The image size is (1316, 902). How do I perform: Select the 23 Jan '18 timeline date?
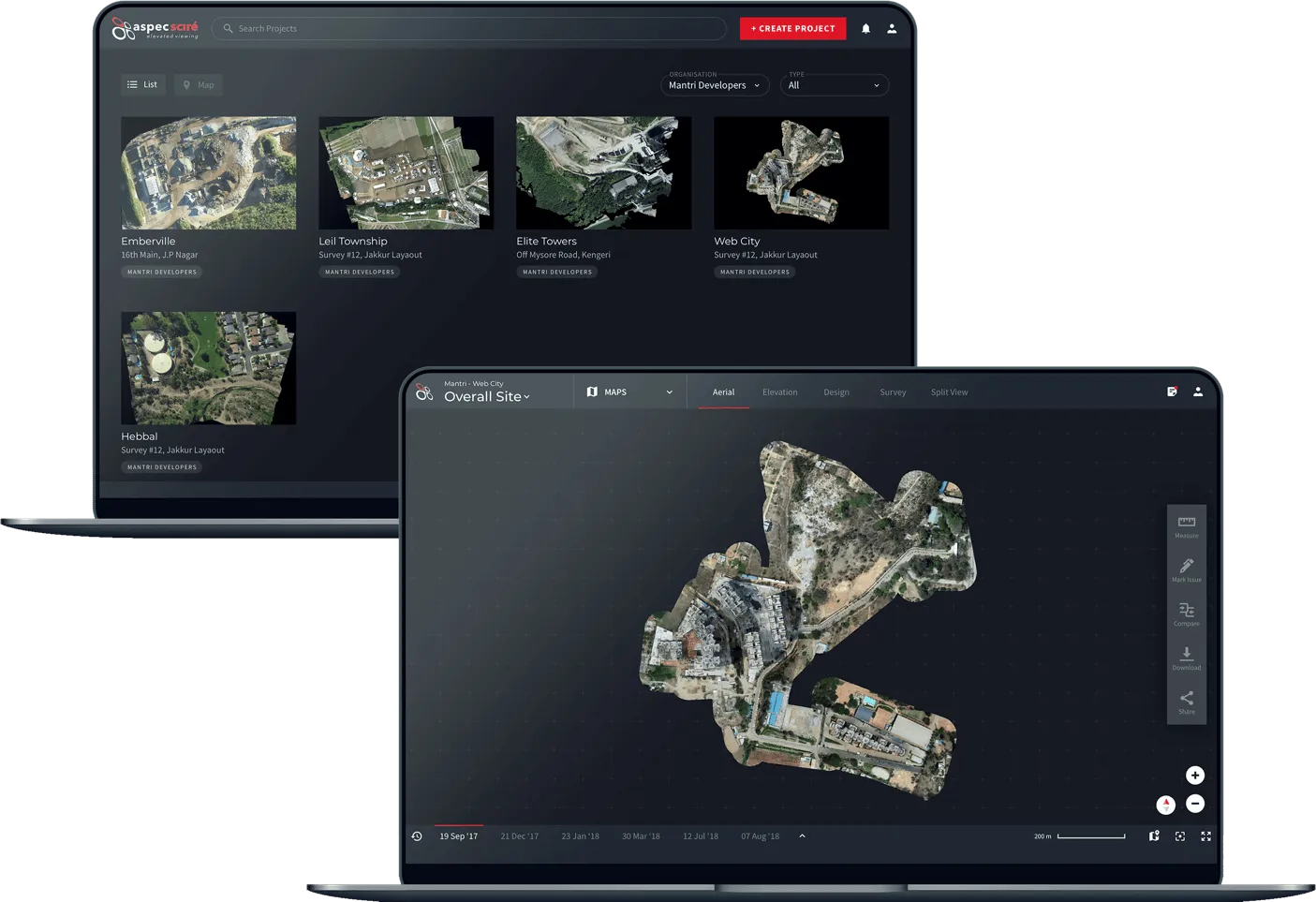(581, 836)
